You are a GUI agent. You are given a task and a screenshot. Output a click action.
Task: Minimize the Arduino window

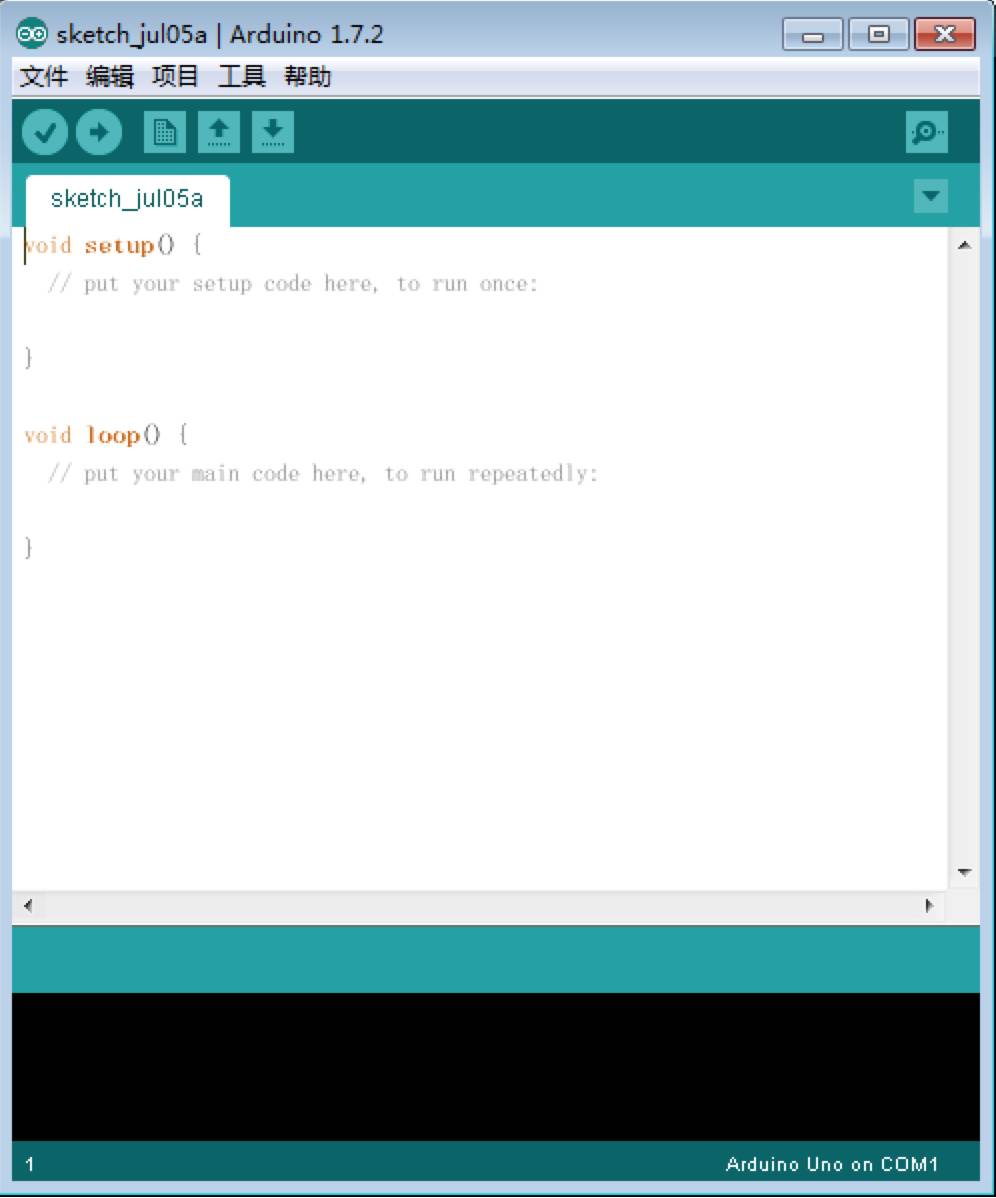[x=813, y=34]
